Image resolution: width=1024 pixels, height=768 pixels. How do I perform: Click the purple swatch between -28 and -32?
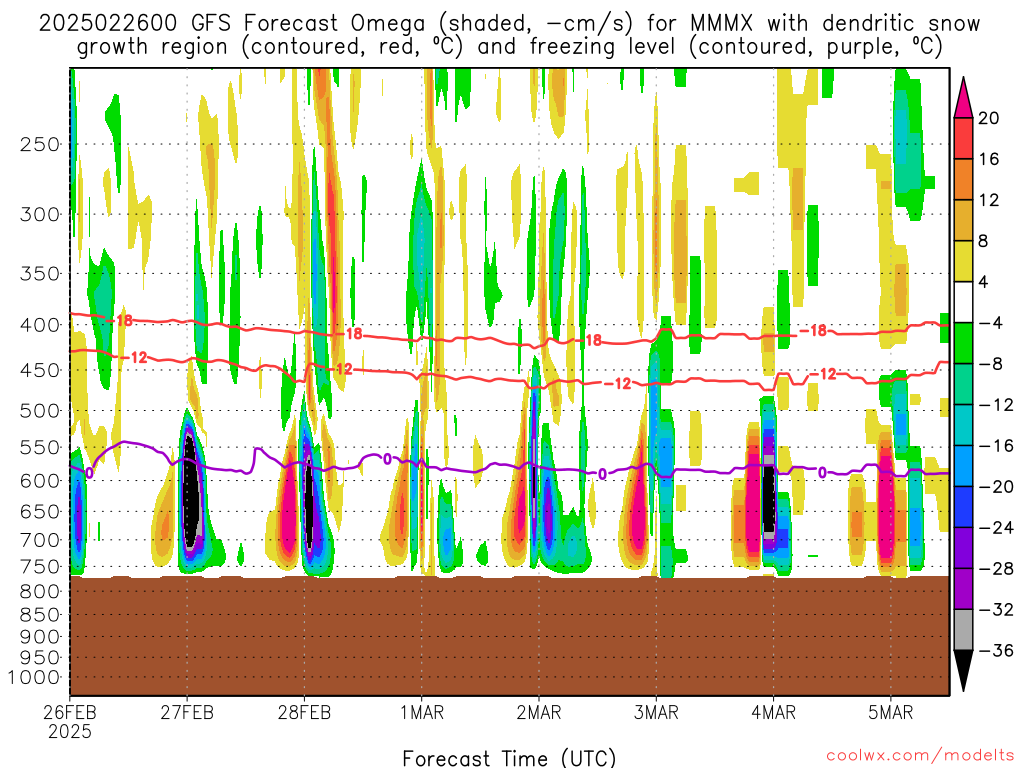963,588
